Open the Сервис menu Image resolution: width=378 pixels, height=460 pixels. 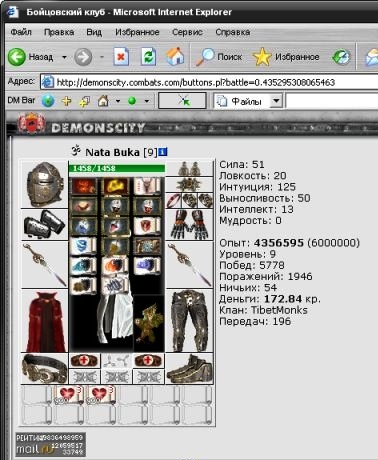(x=187, y=32)
